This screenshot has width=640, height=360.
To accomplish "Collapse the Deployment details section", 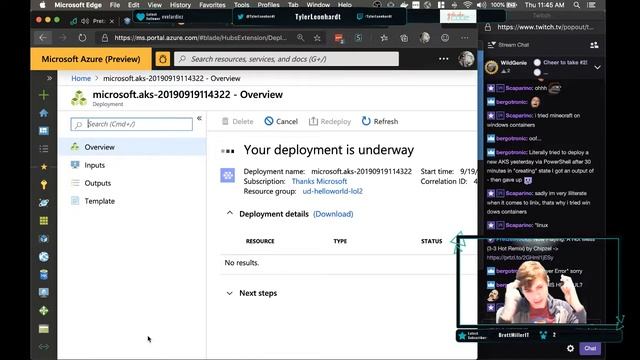I will point(229,213).
